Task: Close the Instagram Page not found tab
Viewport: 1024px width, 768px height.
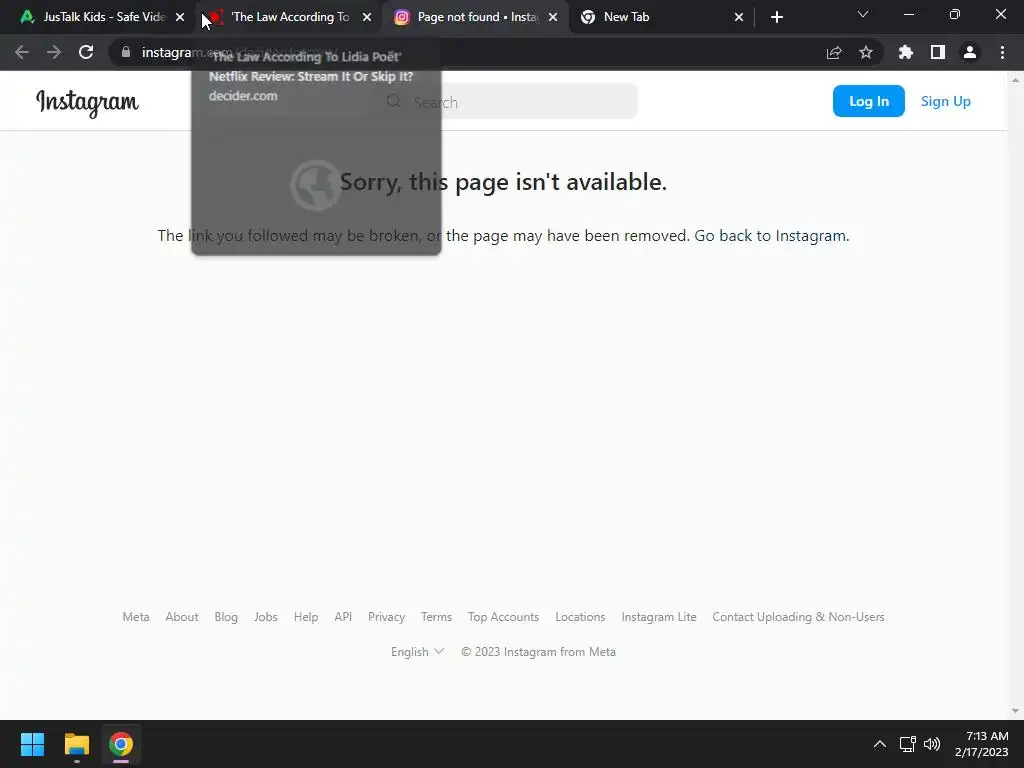Action: click(x=553, y=17)
